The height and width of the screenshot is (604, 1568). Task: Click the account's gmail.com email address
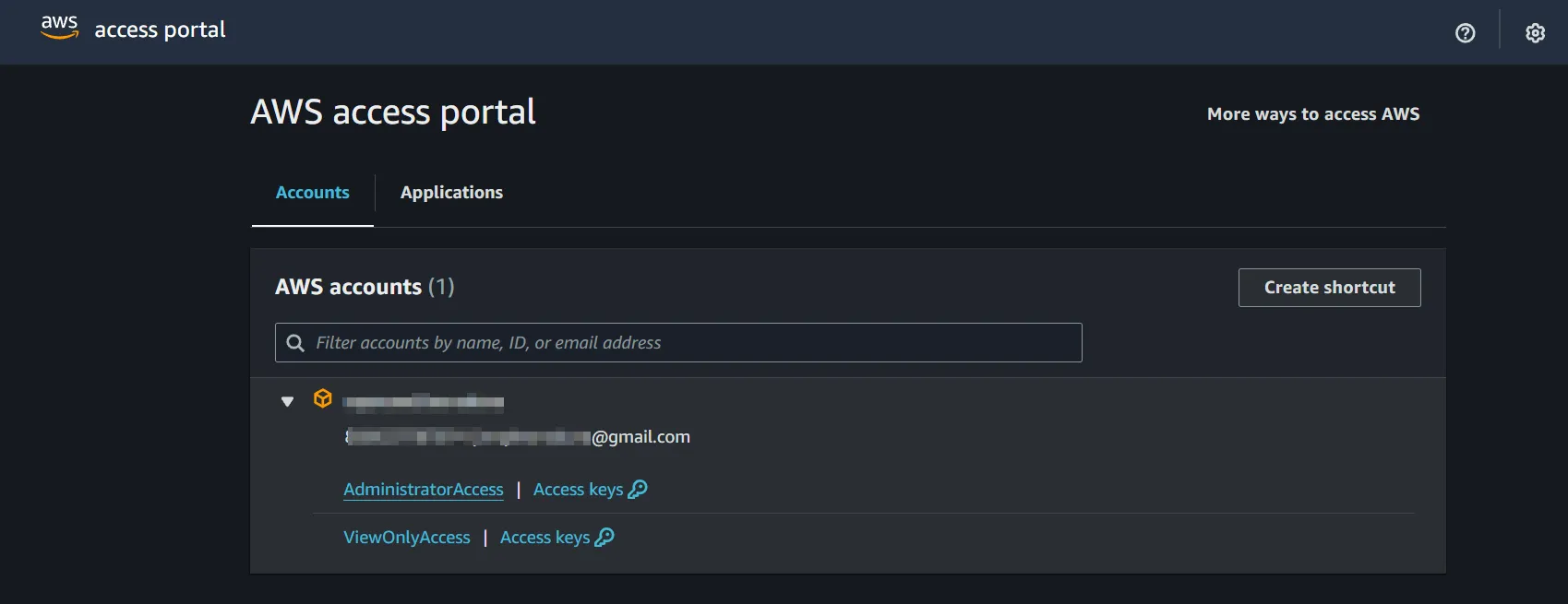pos(518,437)
